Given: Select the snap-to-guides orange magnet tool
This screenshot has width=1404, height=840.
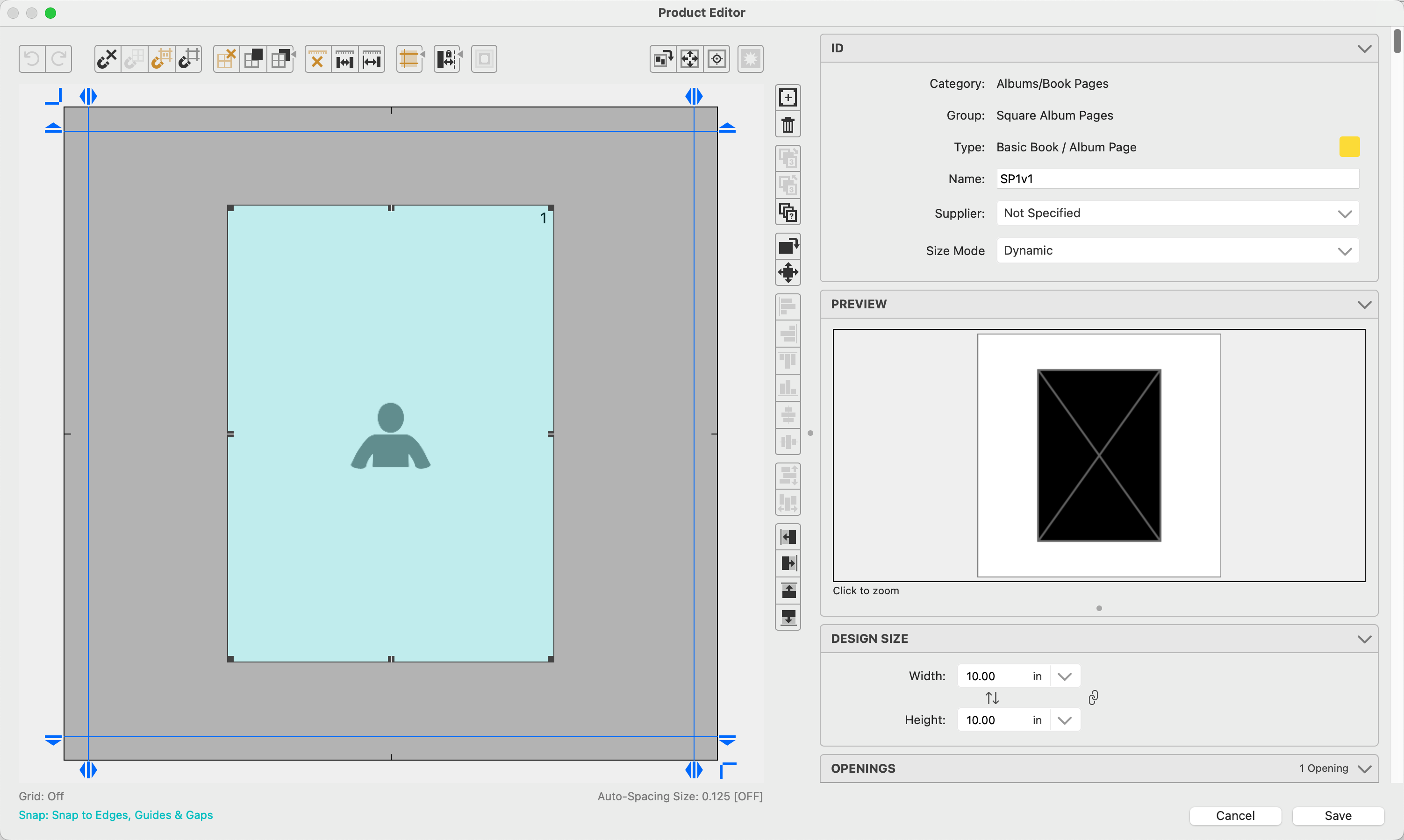Looking at the screenshot, I should [x=161, y=59].
